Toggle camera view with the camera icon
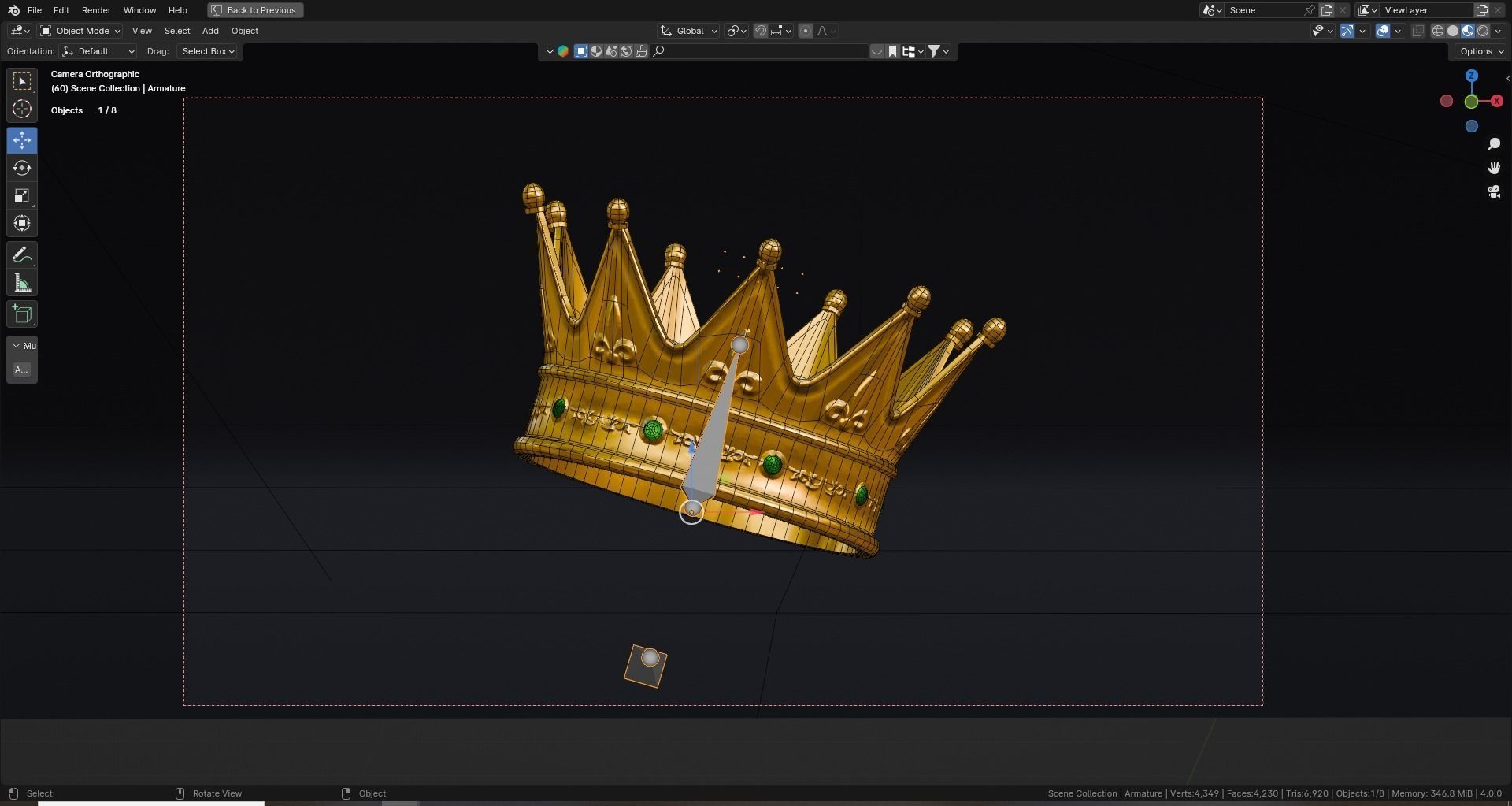 [1494, 191]
